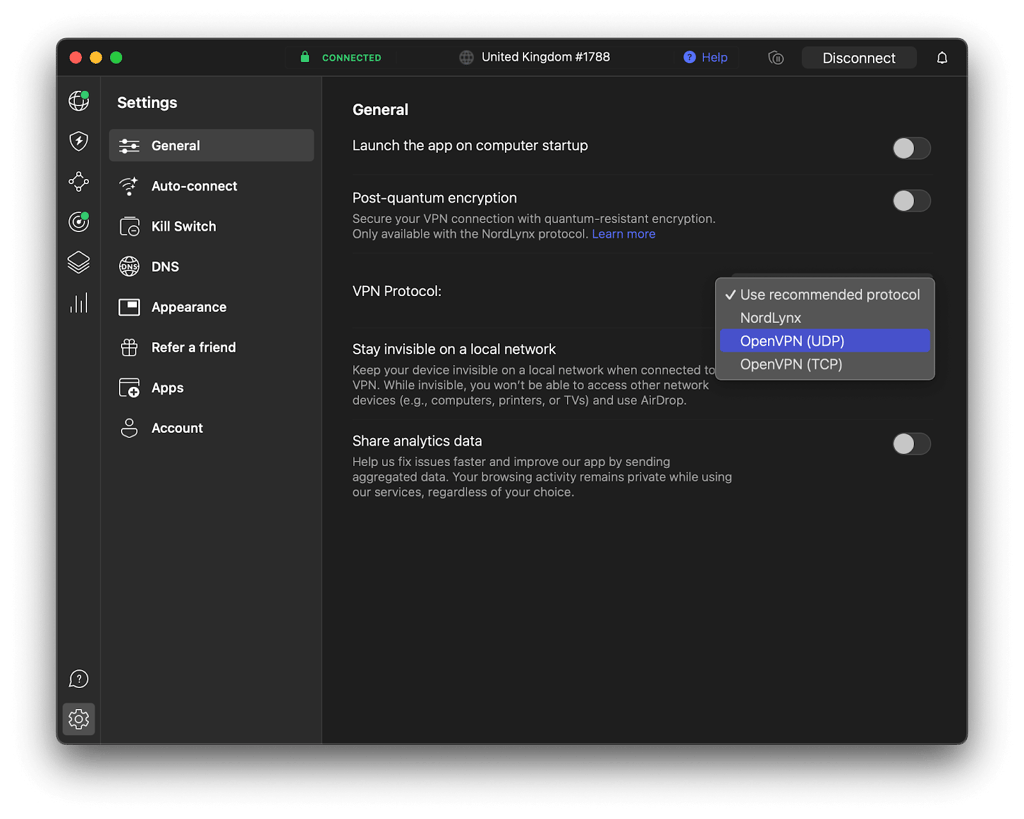This screenshot has height=819, width=1024.
Task: Click United Kingdom #1788 server label
Action: 545,57
